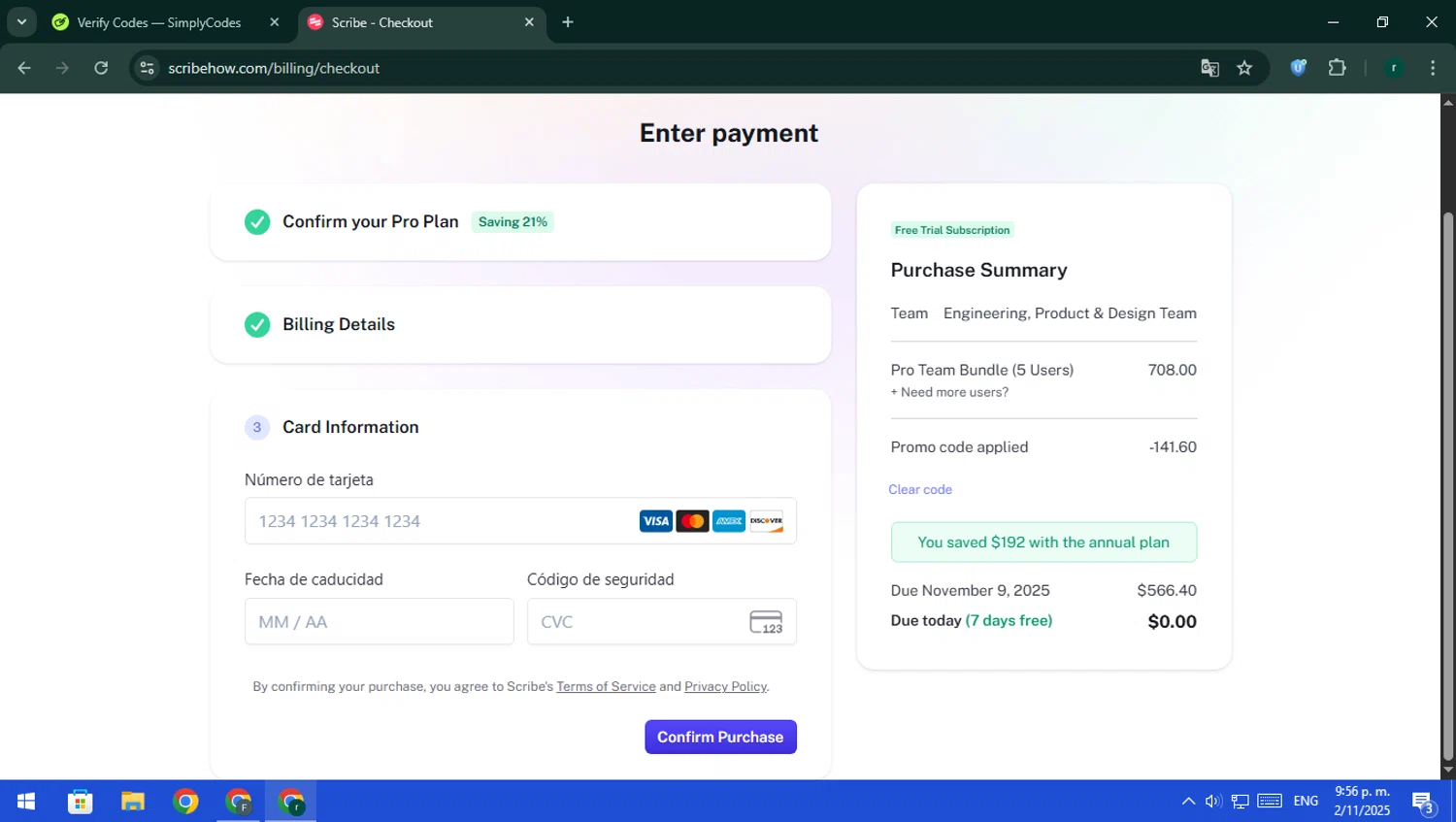Click the Purchase Summary heading
The image size is (1456, 822).
point(978,271)
